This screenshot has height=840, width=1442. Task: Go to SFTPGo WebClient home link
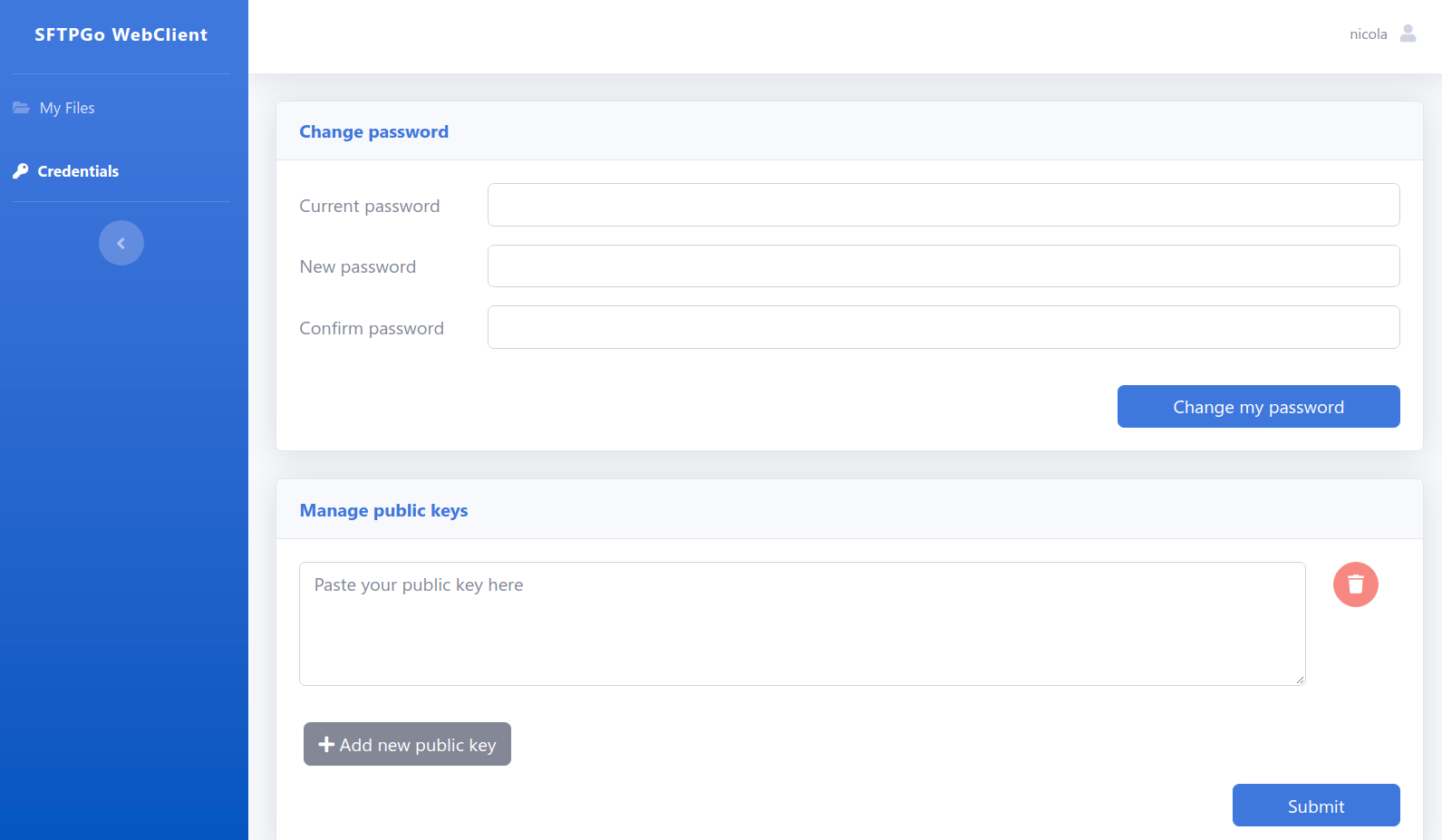(x=121, y=34)
